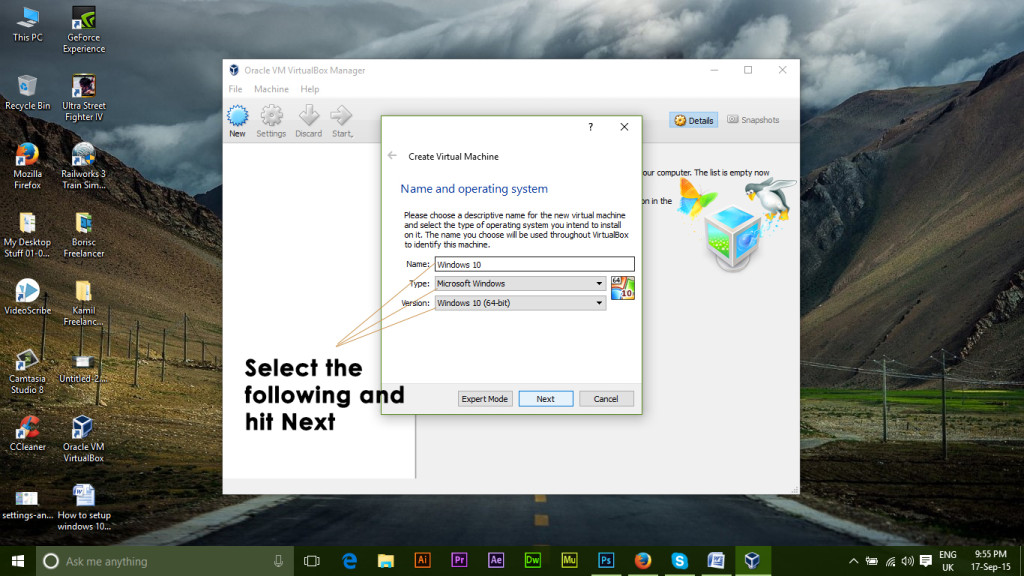Viewport: 1024px width, 576px height.
Task: Click the network wifi tray icon
Action: pyautogui.click(x=890, y=561)
